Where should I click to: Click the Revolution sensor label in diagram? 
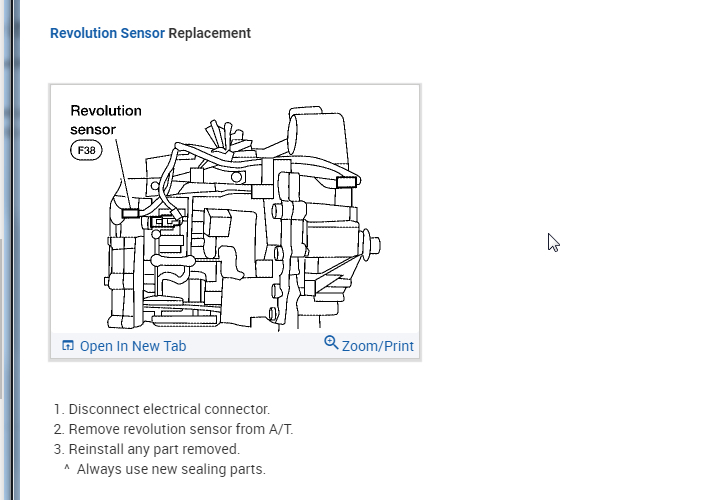[x=105, y=120]
